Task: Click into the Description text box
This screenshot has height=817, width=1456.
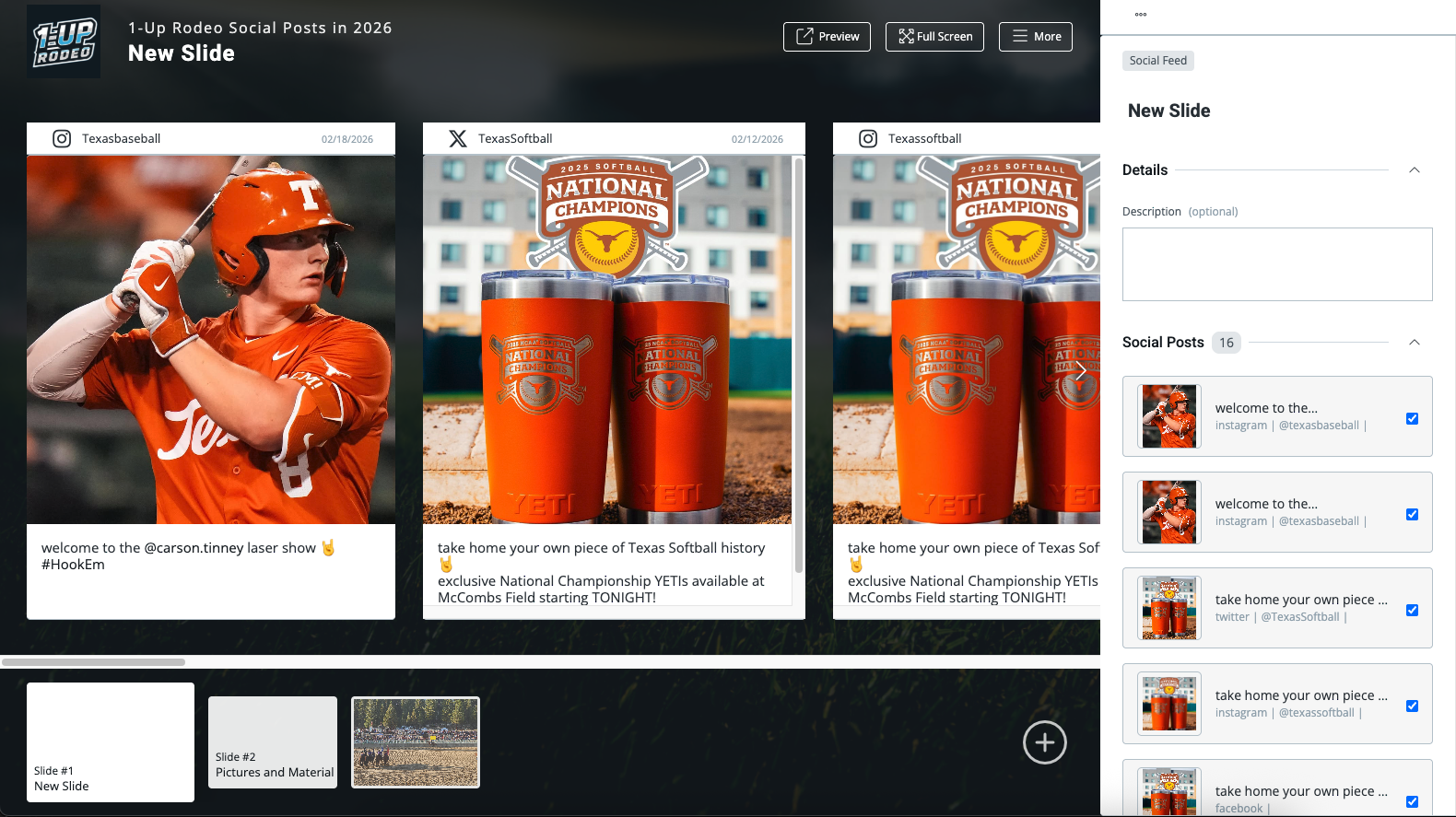Action: [1277, 264]
